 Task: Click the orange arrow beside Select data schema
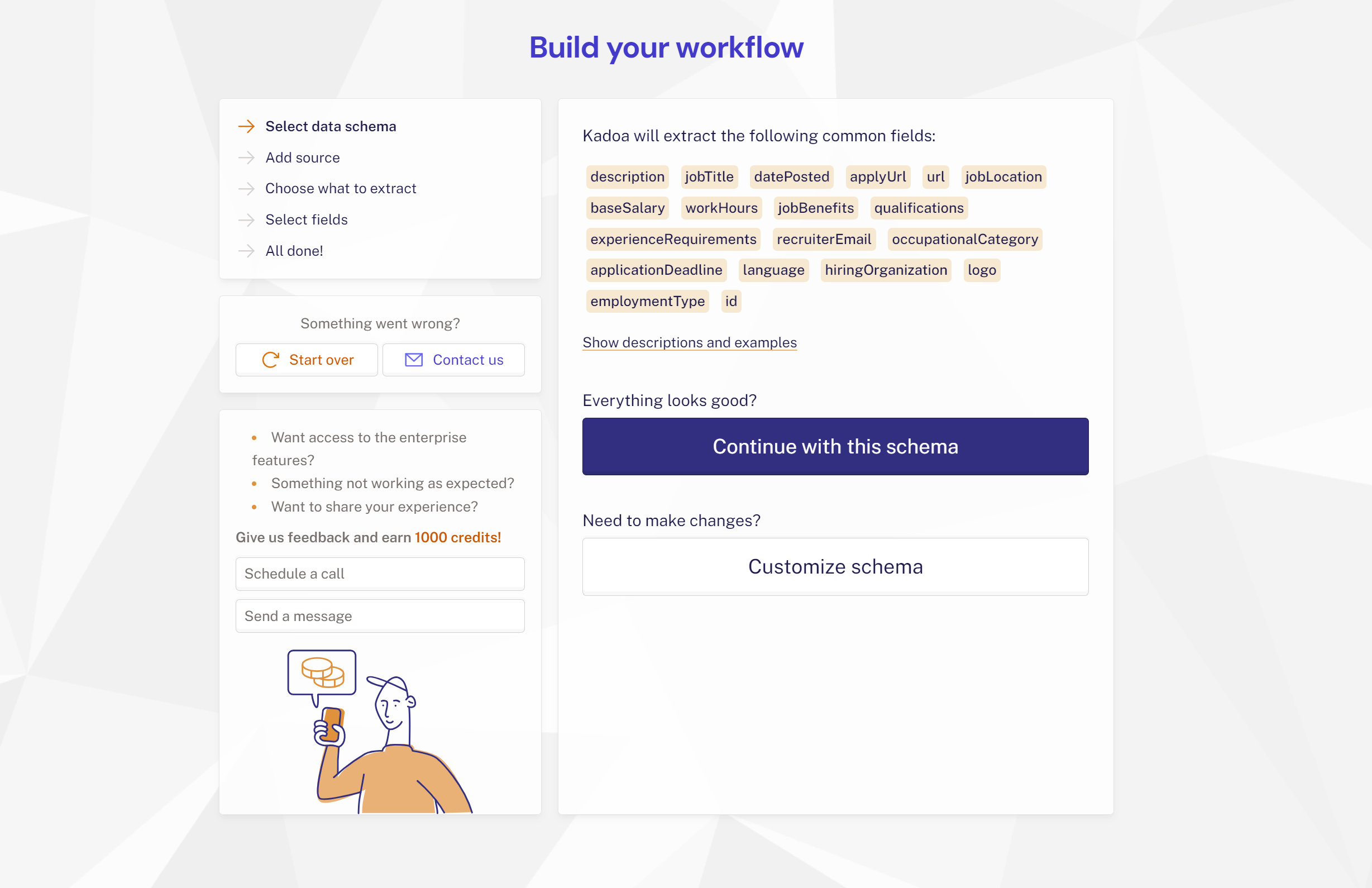coord(247,126)
